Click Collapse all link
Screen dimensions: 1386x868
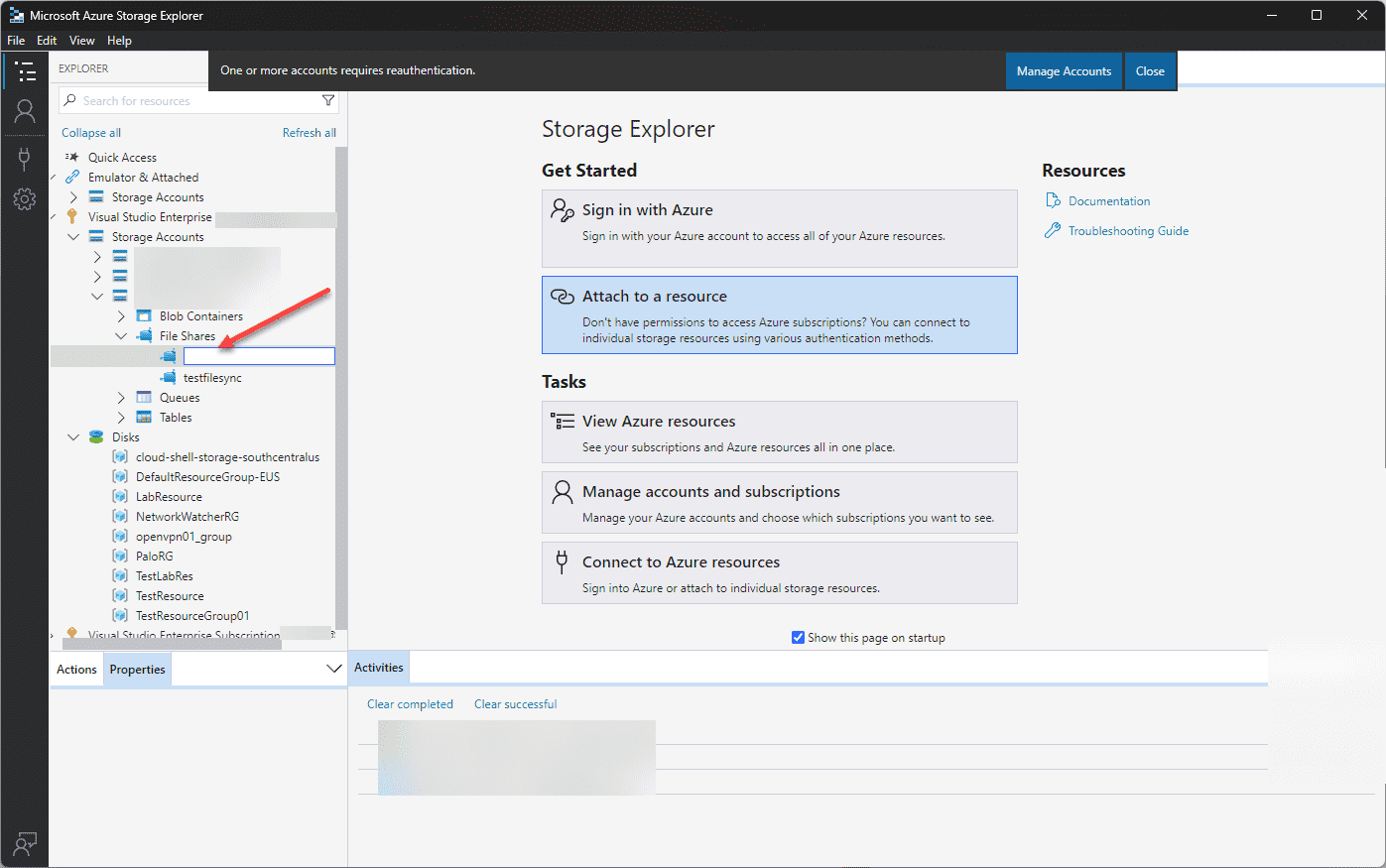(x=91, y=132)
